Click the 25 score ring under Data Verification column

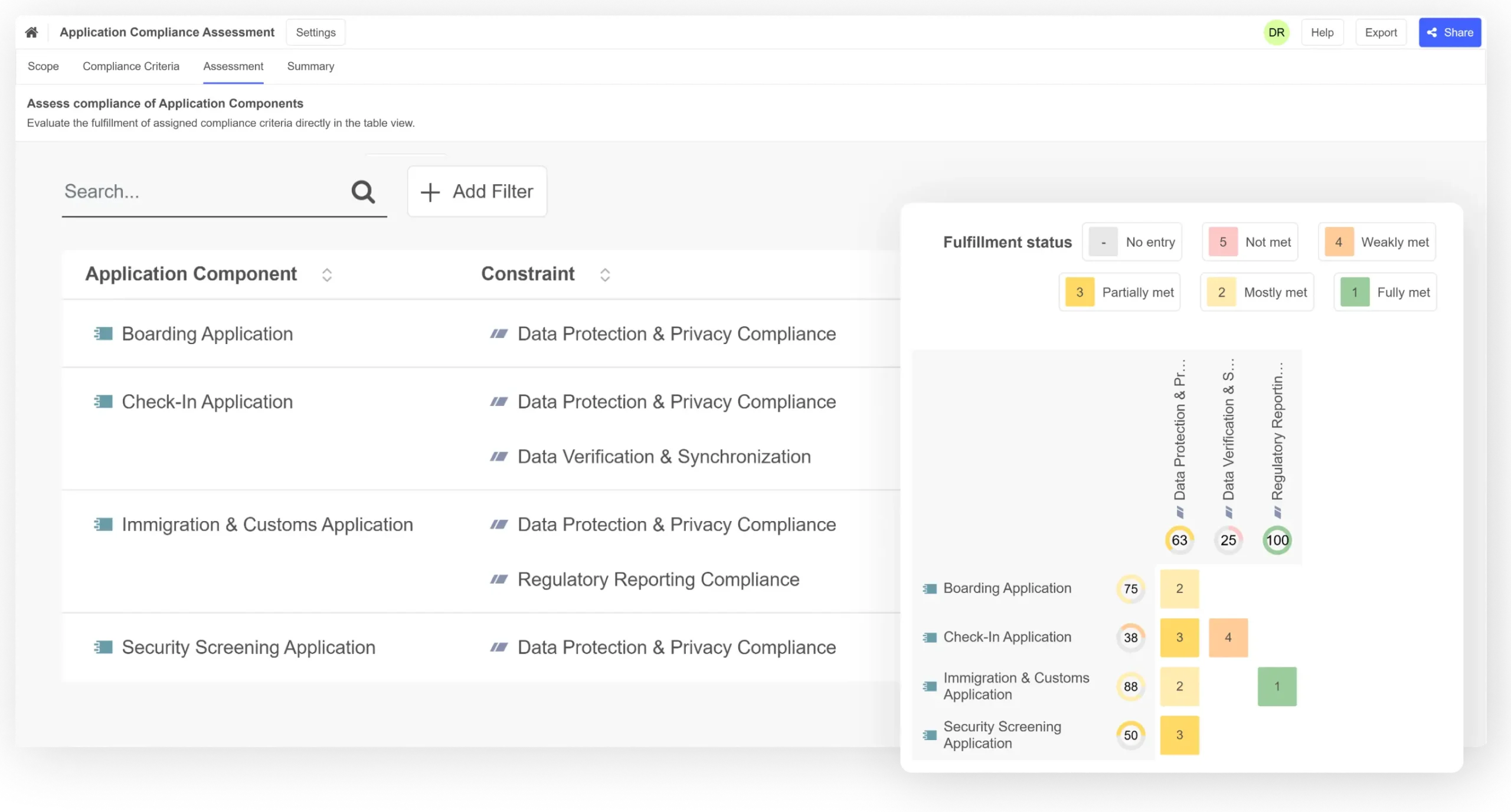click(x=1228, y=540)
